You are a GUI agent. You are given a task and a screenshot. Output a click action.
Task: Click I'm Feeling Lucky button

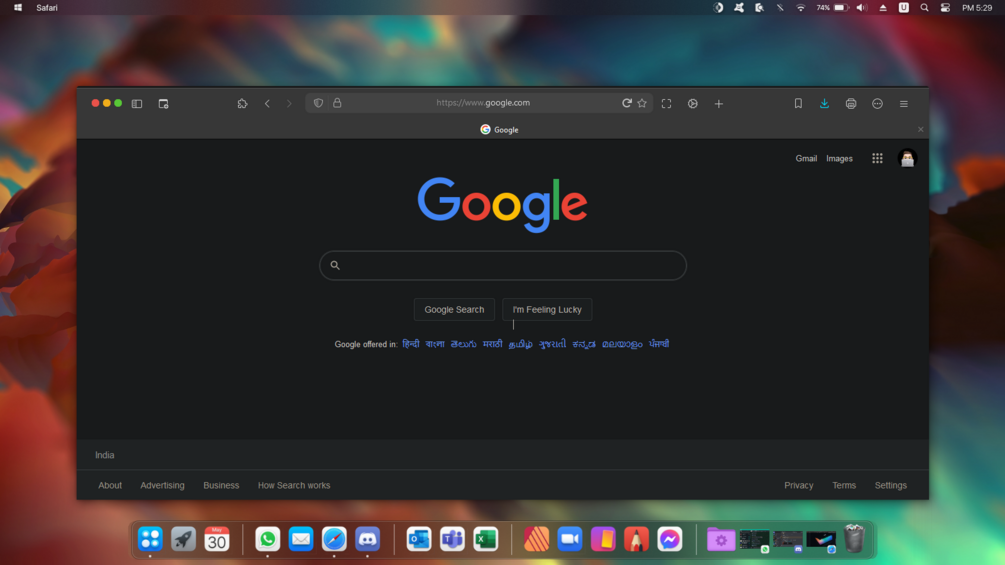547,309
